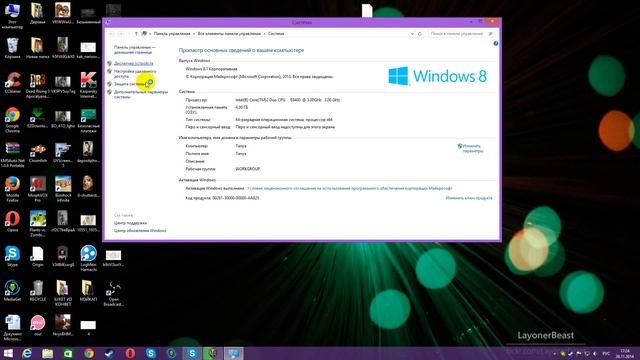The width and height of the screenshot is (640, 360).
Task: Open Kaspersky Internet Security shortcut
Action: [88, 85]
